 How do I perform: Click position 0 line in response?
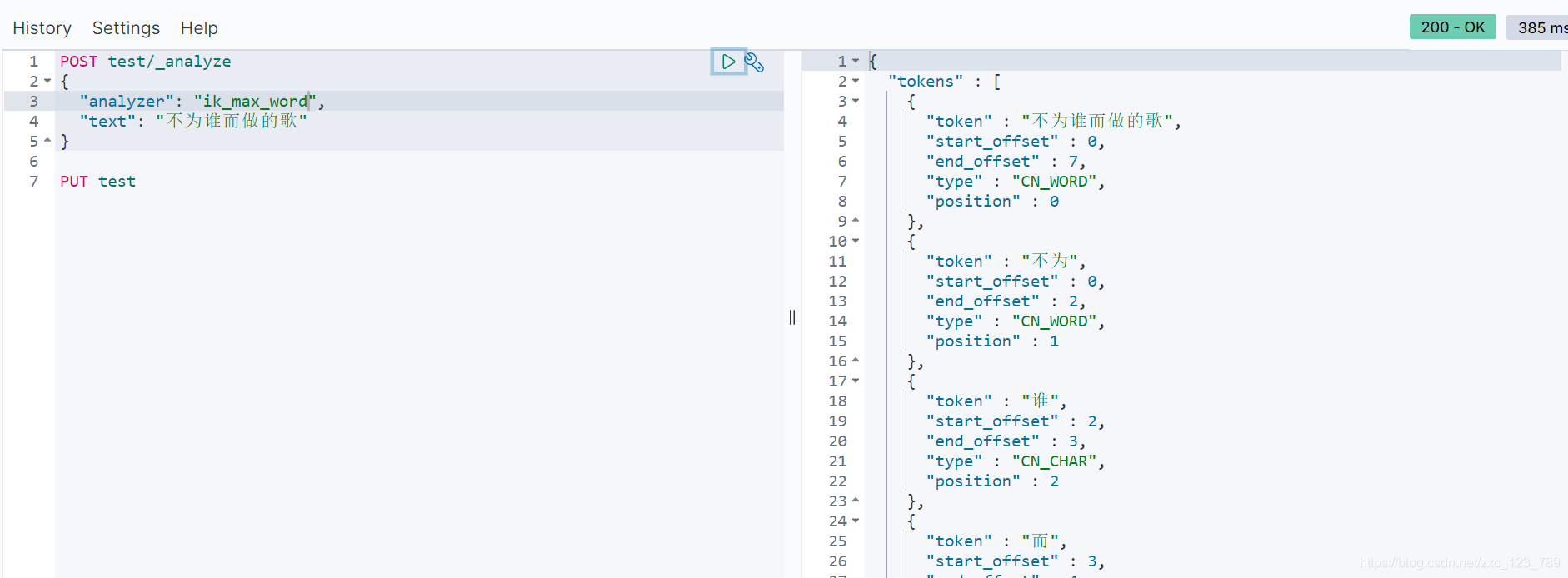(992, 202)
